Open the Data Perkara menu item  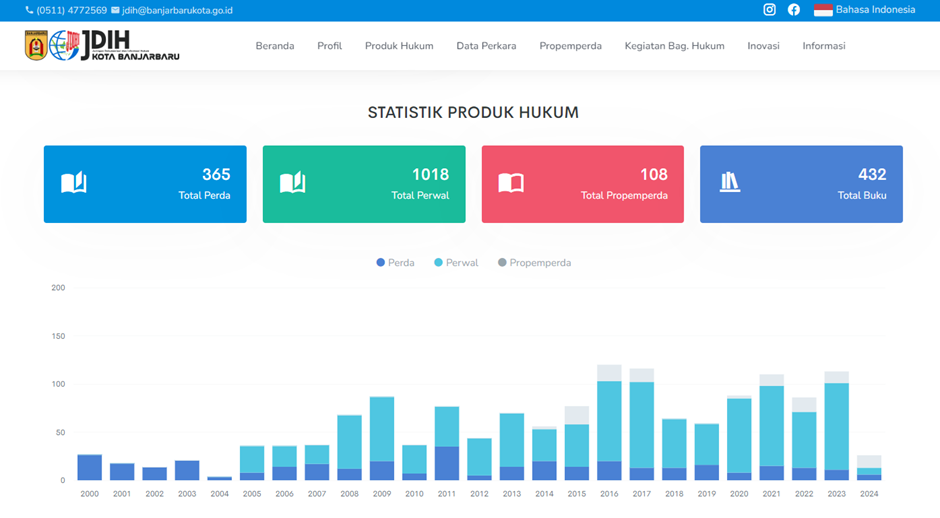click(486, 46)
